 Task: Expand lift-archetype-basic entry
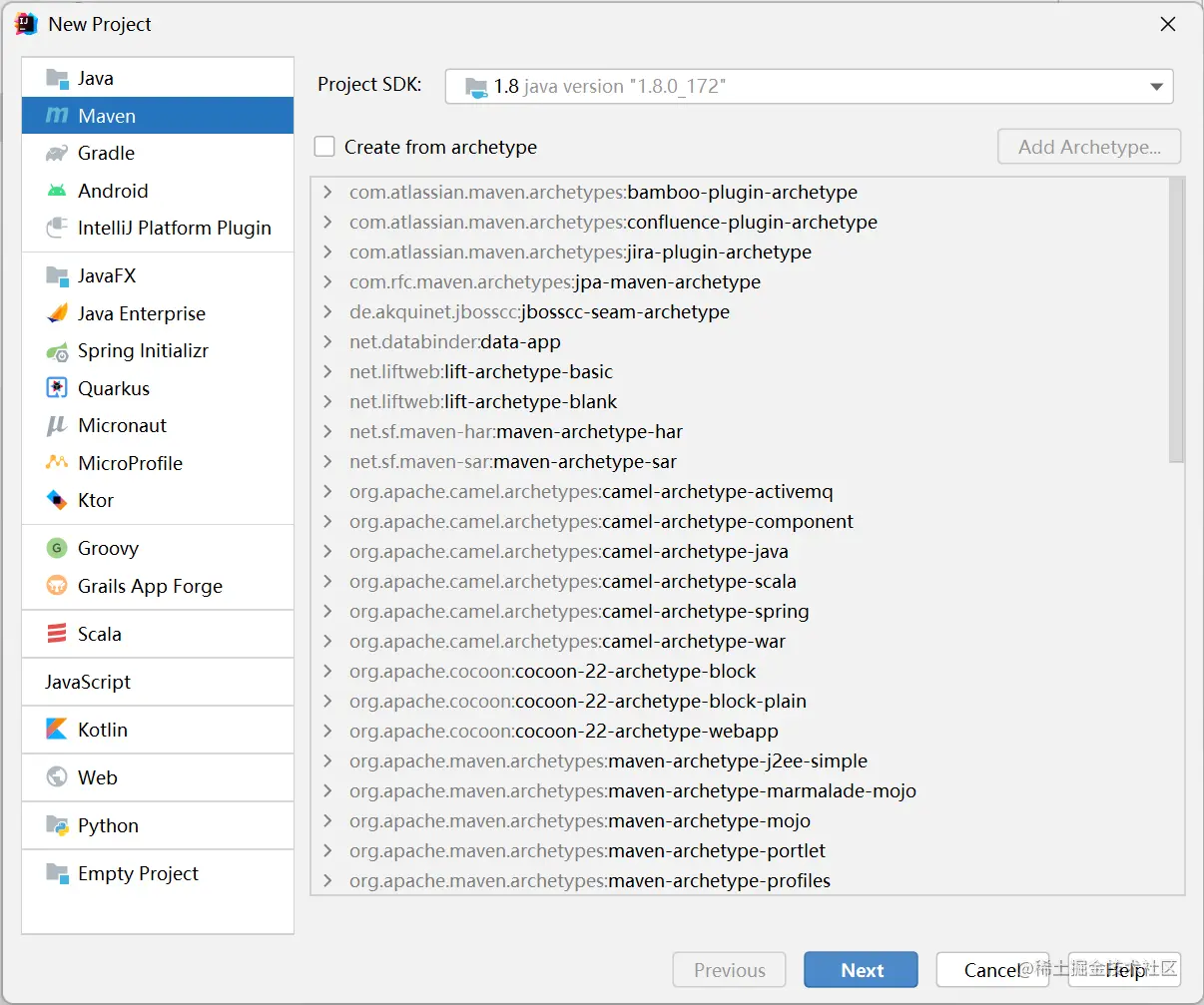point(327,371)
